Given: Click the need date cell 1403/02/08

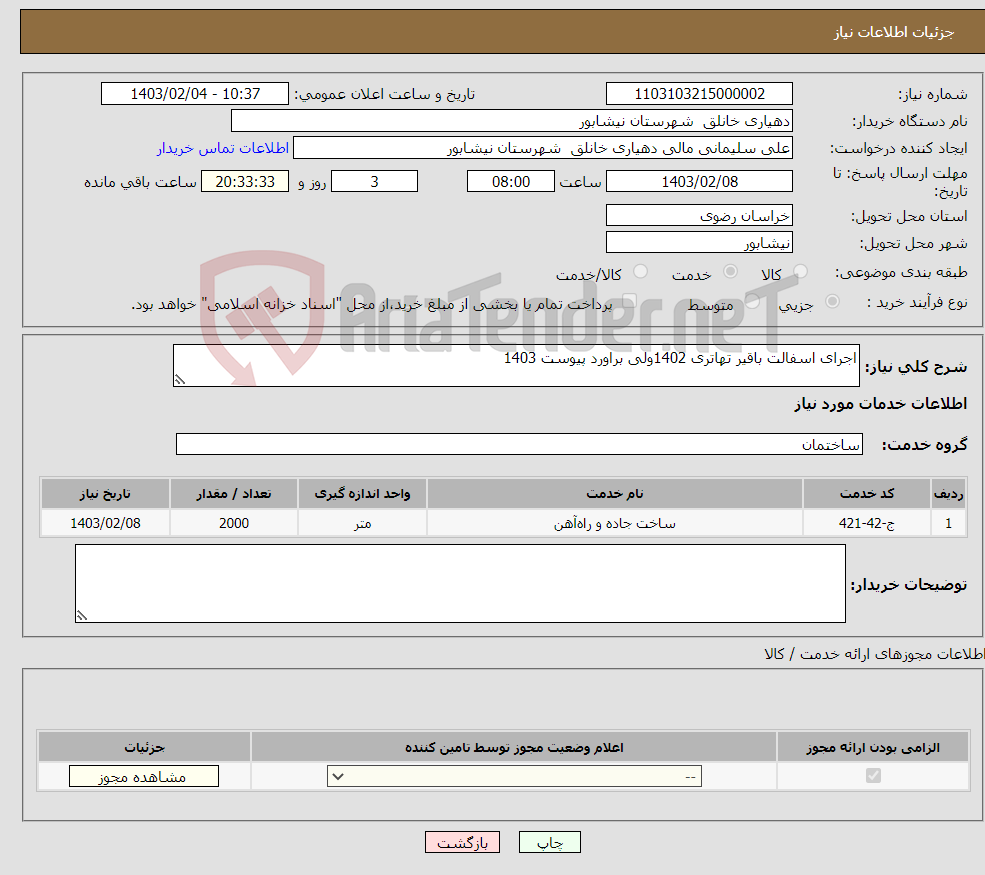Looking at the screenshot, I should [105, 523].
